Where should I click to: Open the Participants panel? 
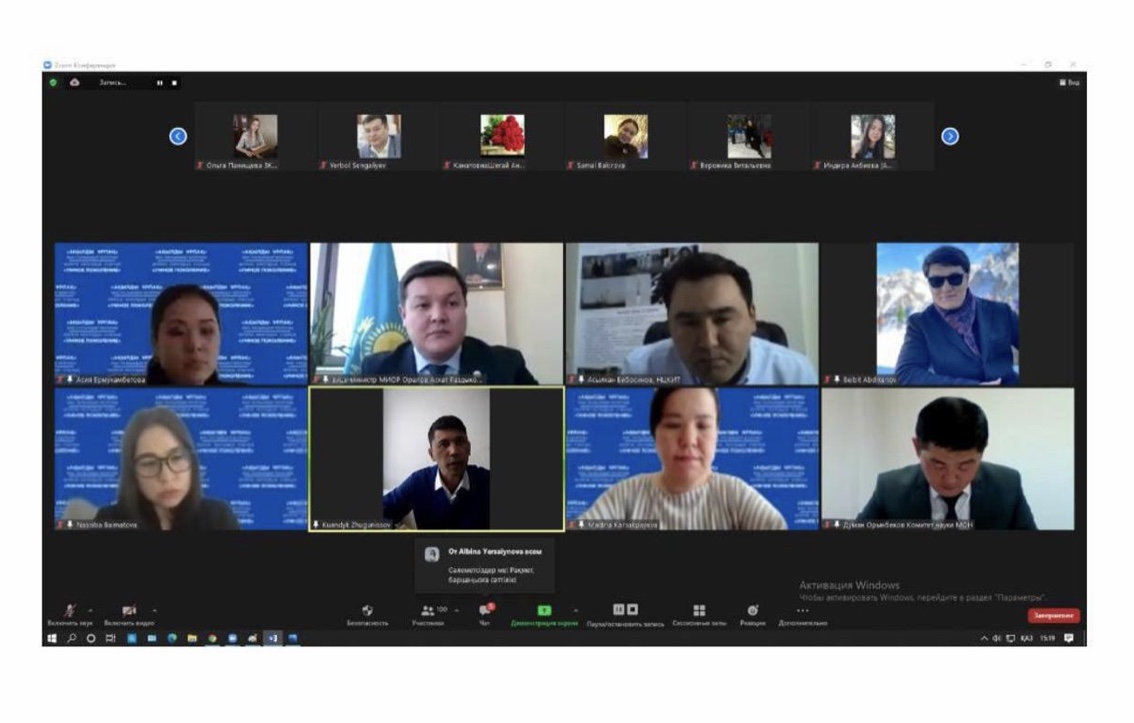(x=429, y=612)
